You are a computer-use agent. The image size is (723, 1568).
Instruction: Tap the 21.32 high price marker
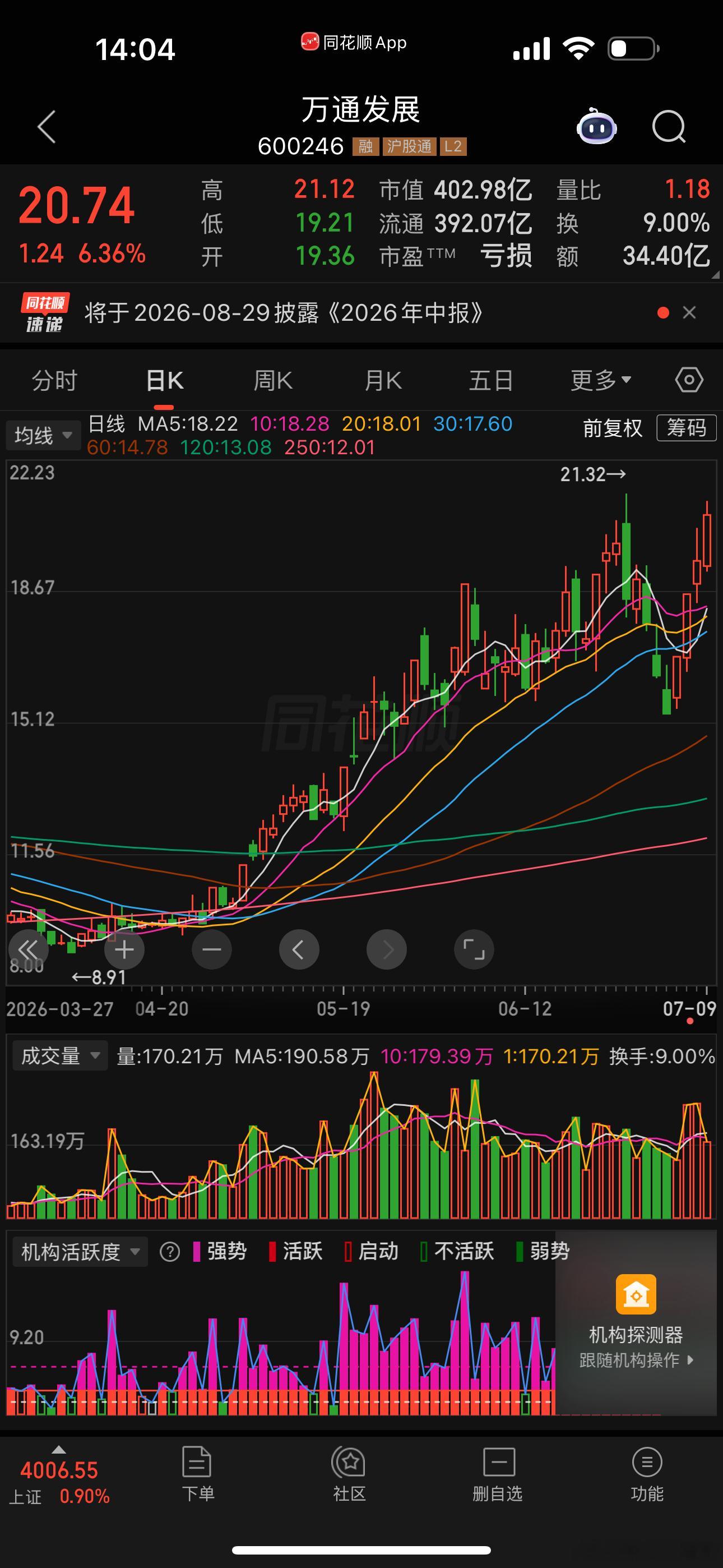tap(593, 474)
